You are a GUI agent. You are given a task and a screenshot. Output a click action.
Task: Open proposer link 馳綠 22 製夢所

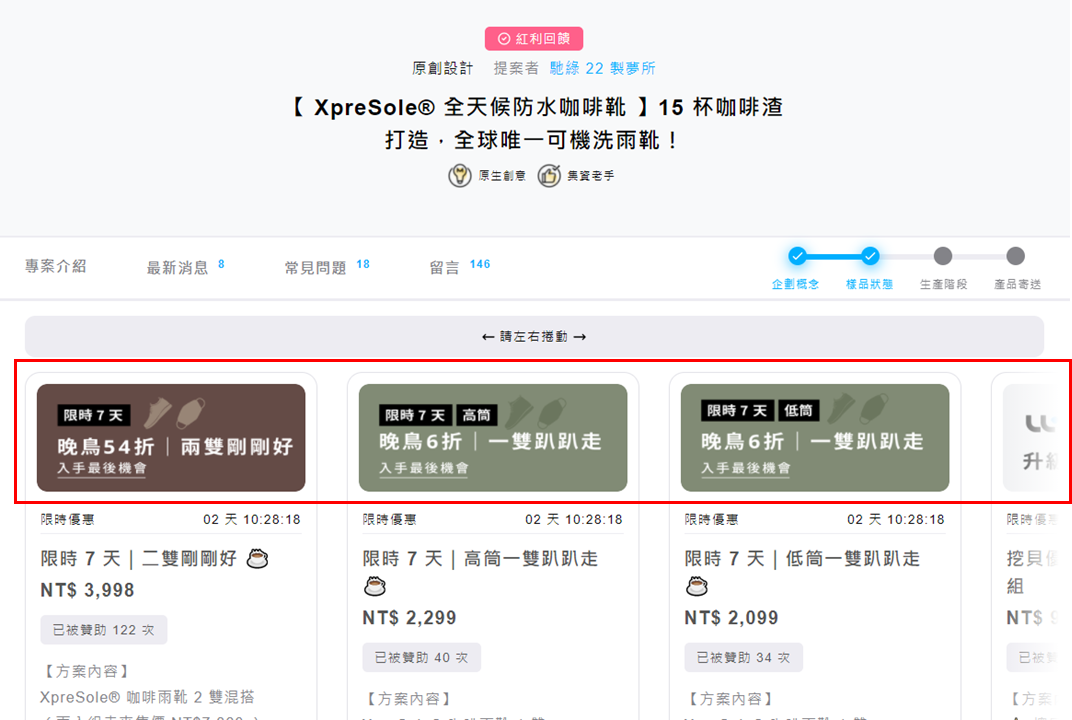click(x=602, y=68)
